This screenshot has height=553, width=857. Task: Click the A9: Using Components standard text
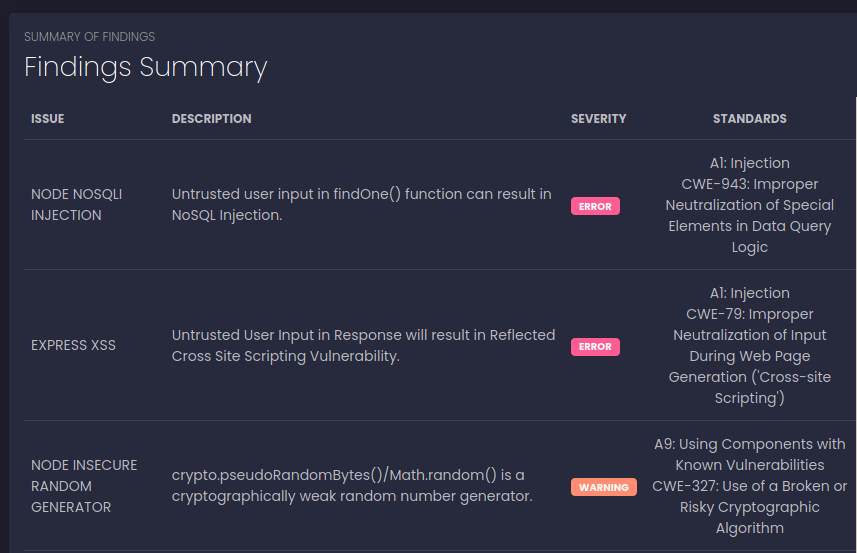pos(749,454)
